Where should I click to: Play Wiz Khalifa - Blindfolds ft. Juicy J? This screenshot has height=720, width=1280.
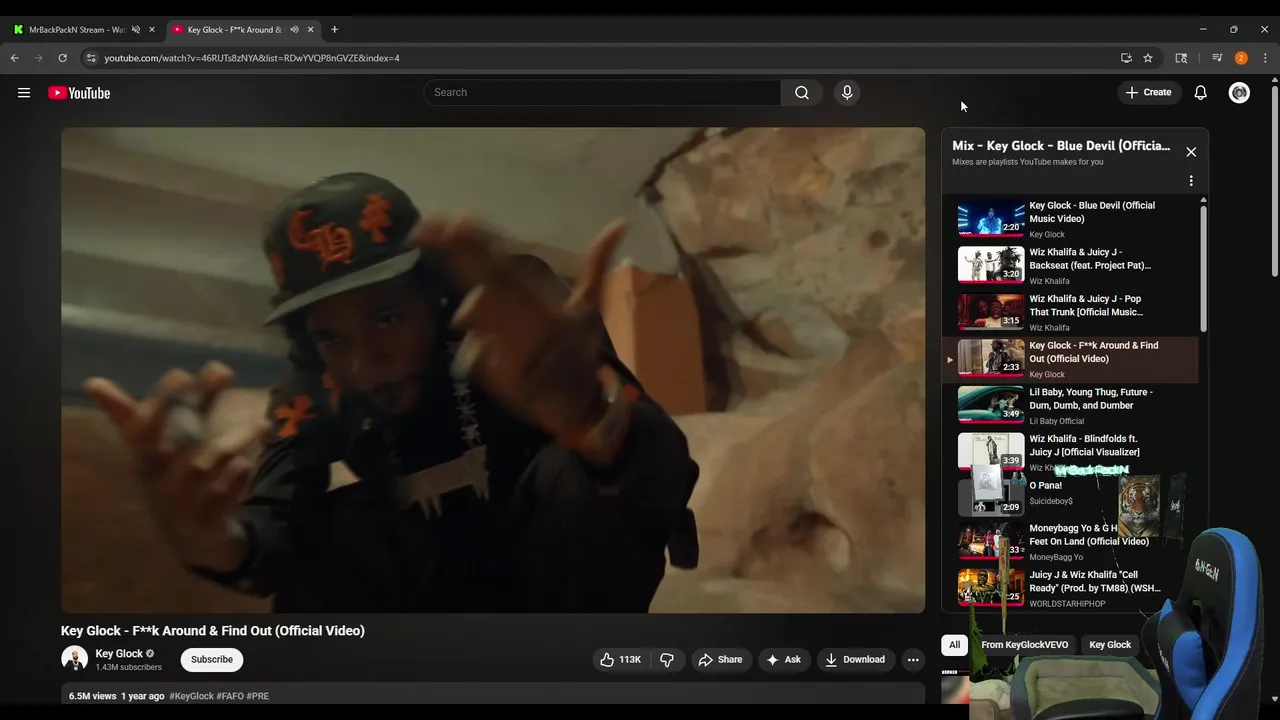[x=1070, y=452]
